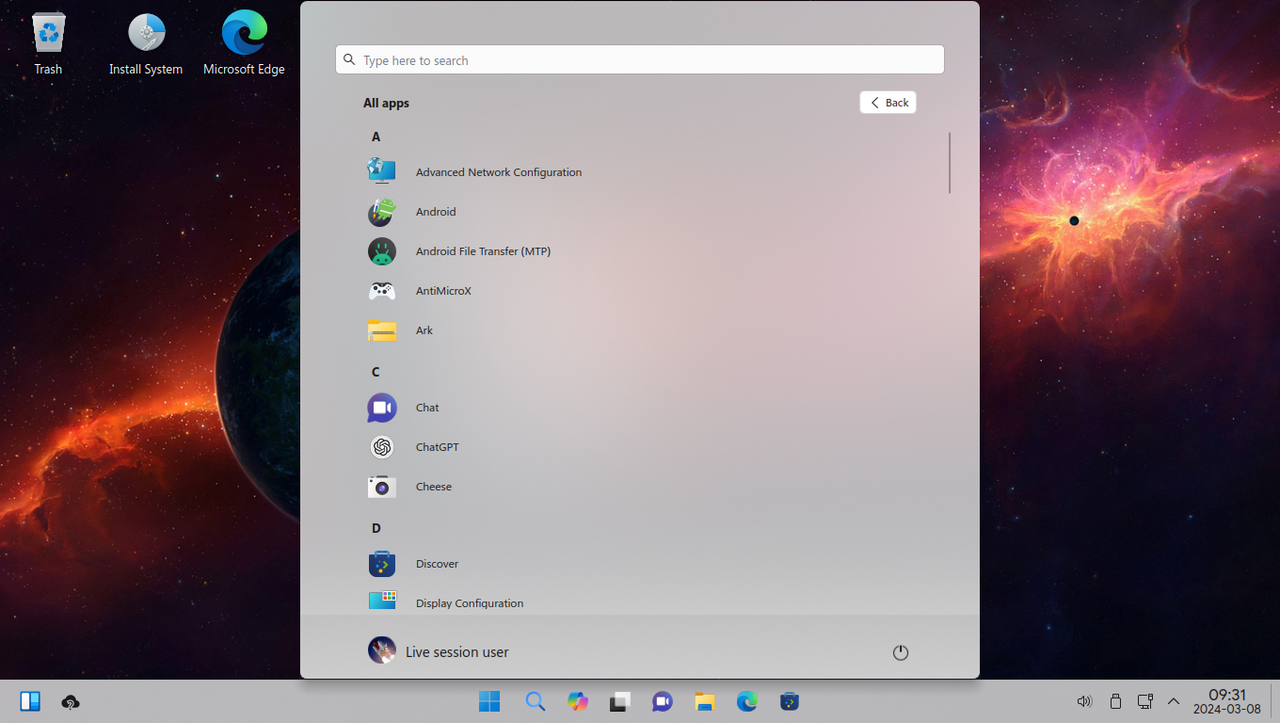
Task: Select the A letter section header
Action: pos(376,136)
